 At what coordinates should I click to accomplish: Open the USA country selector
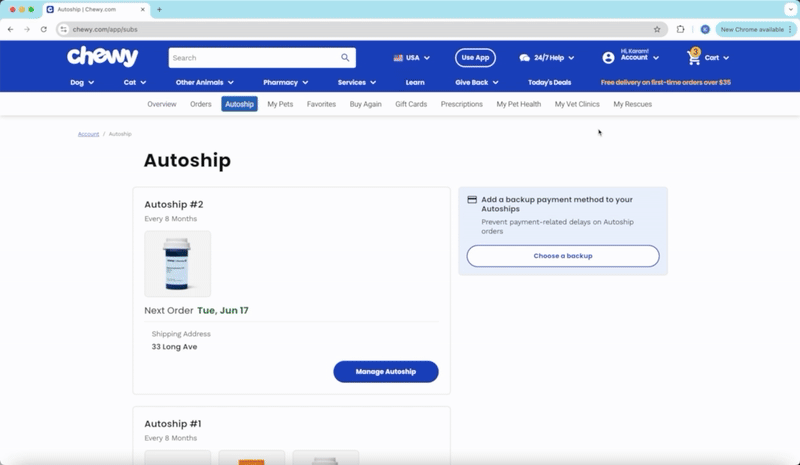(x=412, y=58)
